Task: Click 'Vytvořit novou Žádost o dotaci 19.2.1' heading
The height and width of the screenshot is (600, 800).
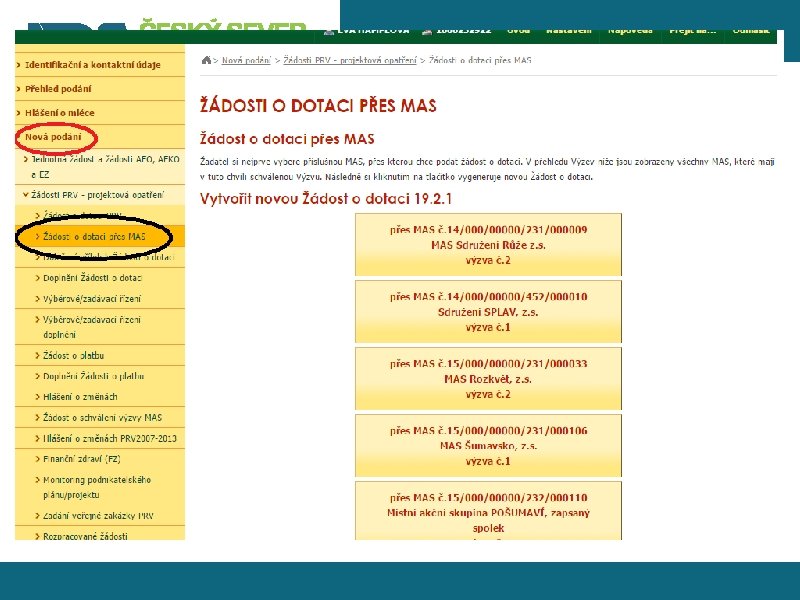Action: [326, 198]
